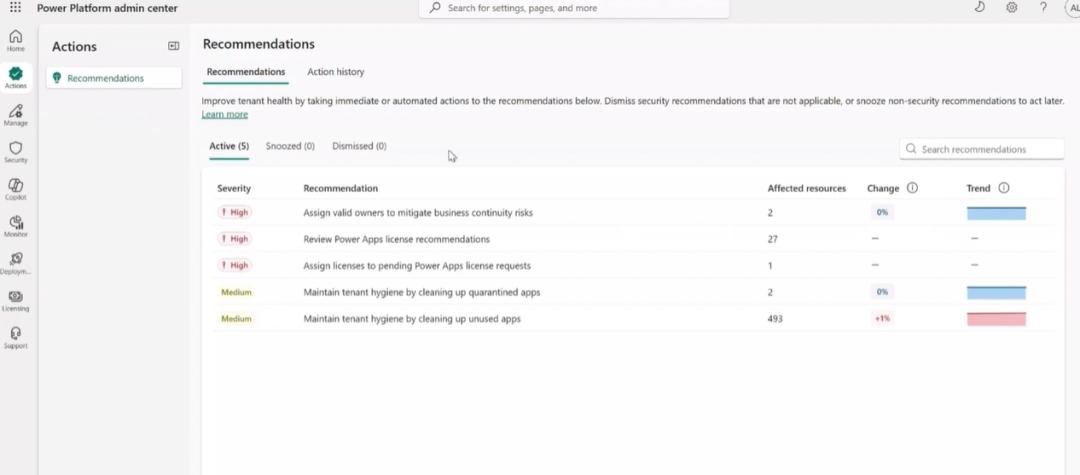Select Actions in left navigation
The image size is (1080, 475).
coord(15,78)
